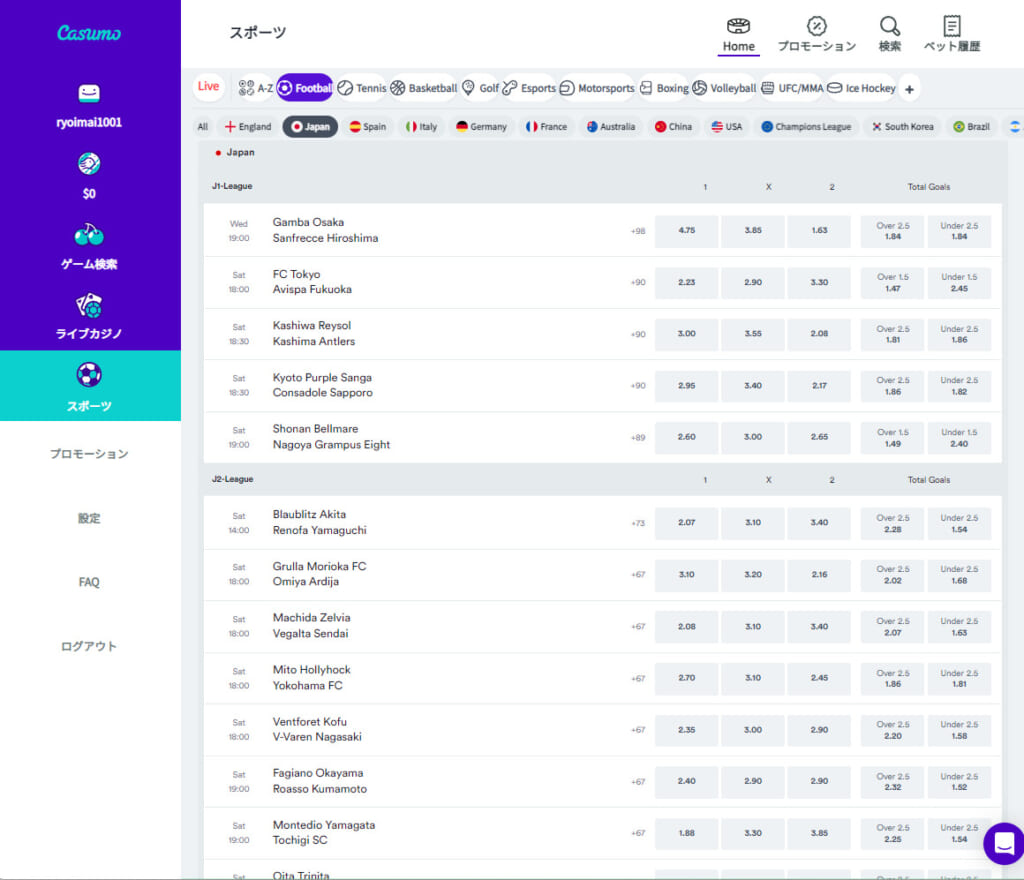Switch to the UFC/MMA category
The width and height of the screenshot is (1024, 880).
coord(792,88)
